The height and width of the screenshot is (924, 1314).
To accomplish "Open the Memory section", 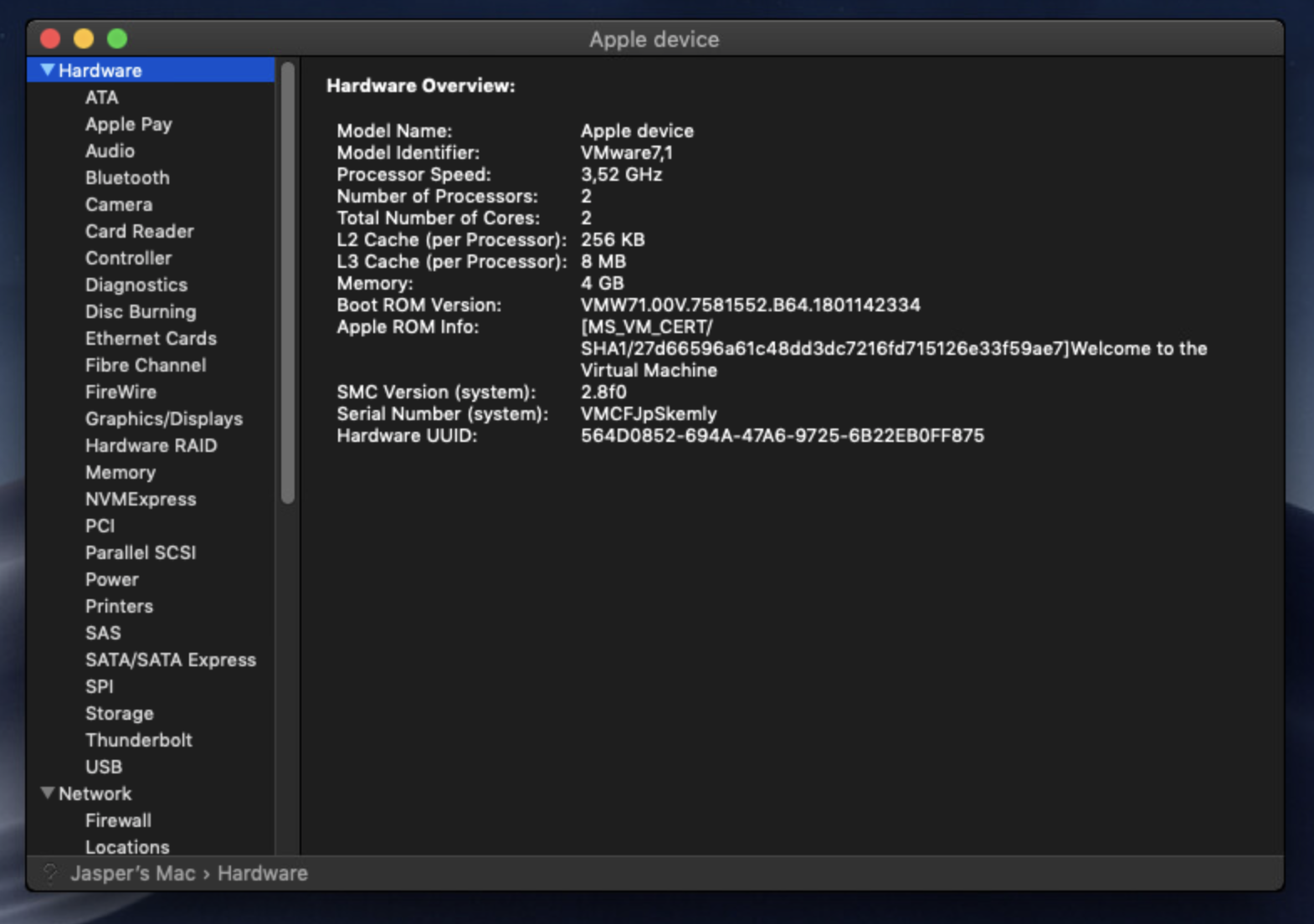I will click(x=121, y=472).
